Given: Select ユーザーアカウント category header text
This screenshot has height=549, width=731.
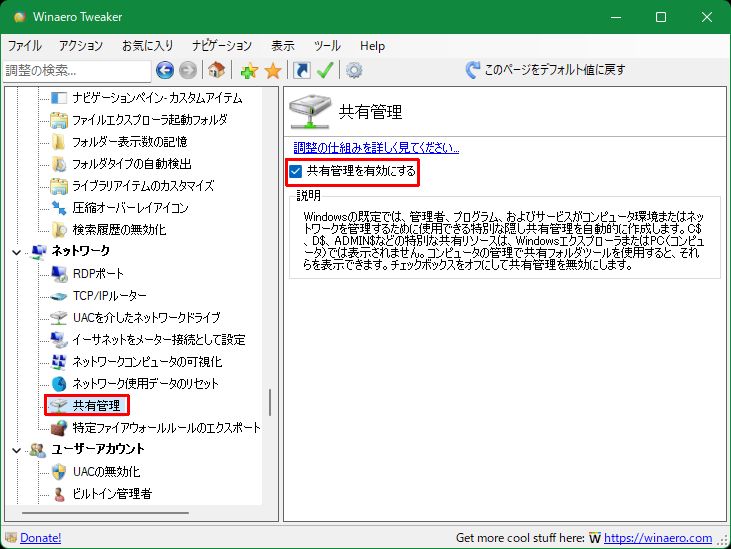Looking at the screenshot, I should tap(98, 449).
